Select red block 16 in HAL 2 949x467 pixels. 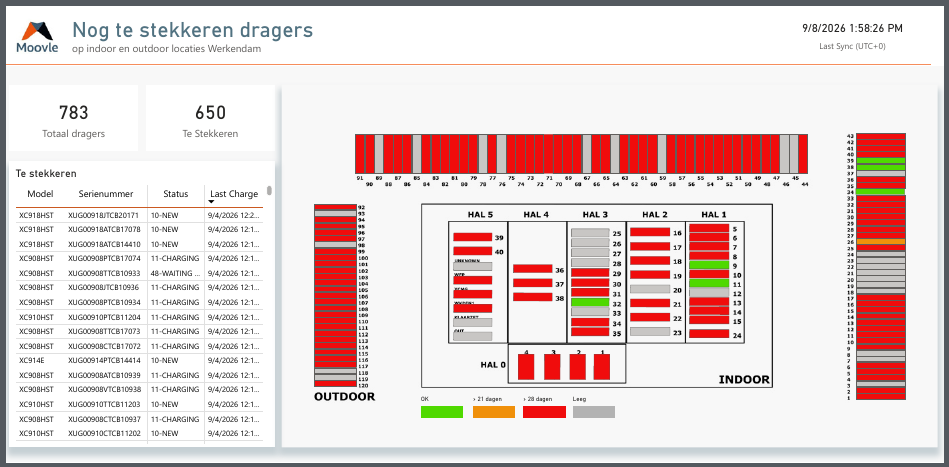[650, 232]
